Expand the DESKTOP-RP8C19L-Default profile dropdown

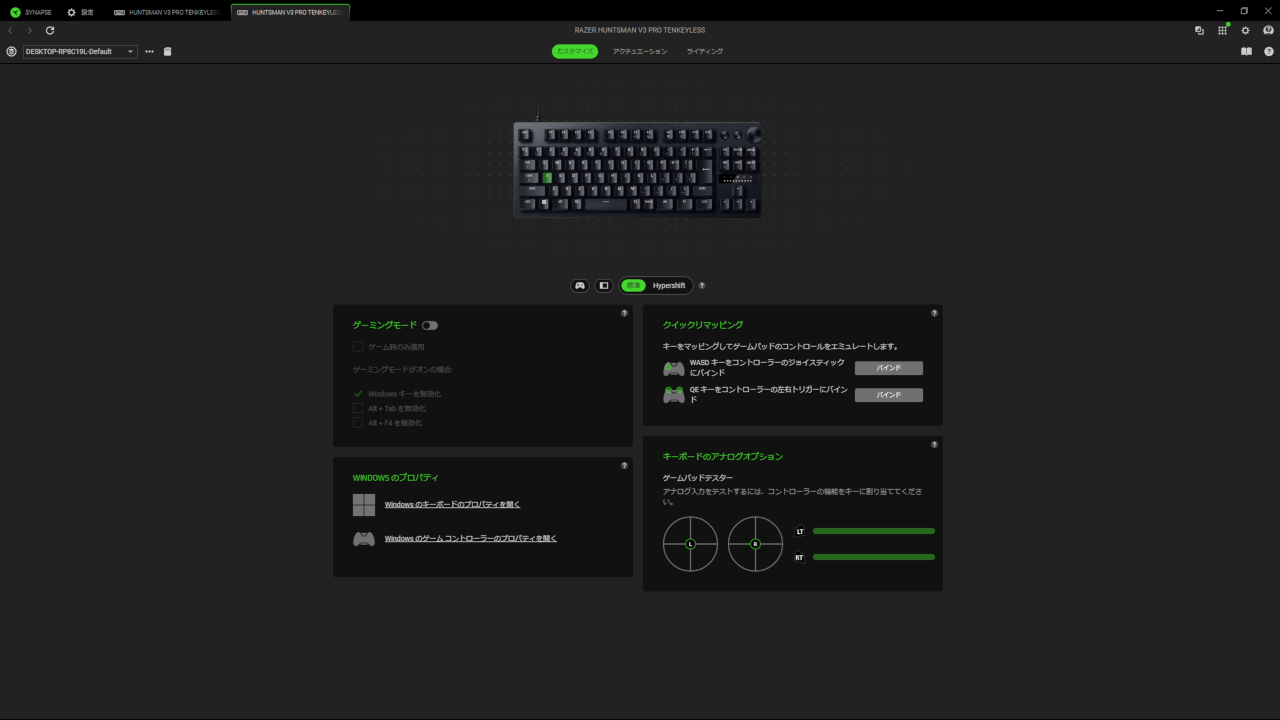(80, 51)
